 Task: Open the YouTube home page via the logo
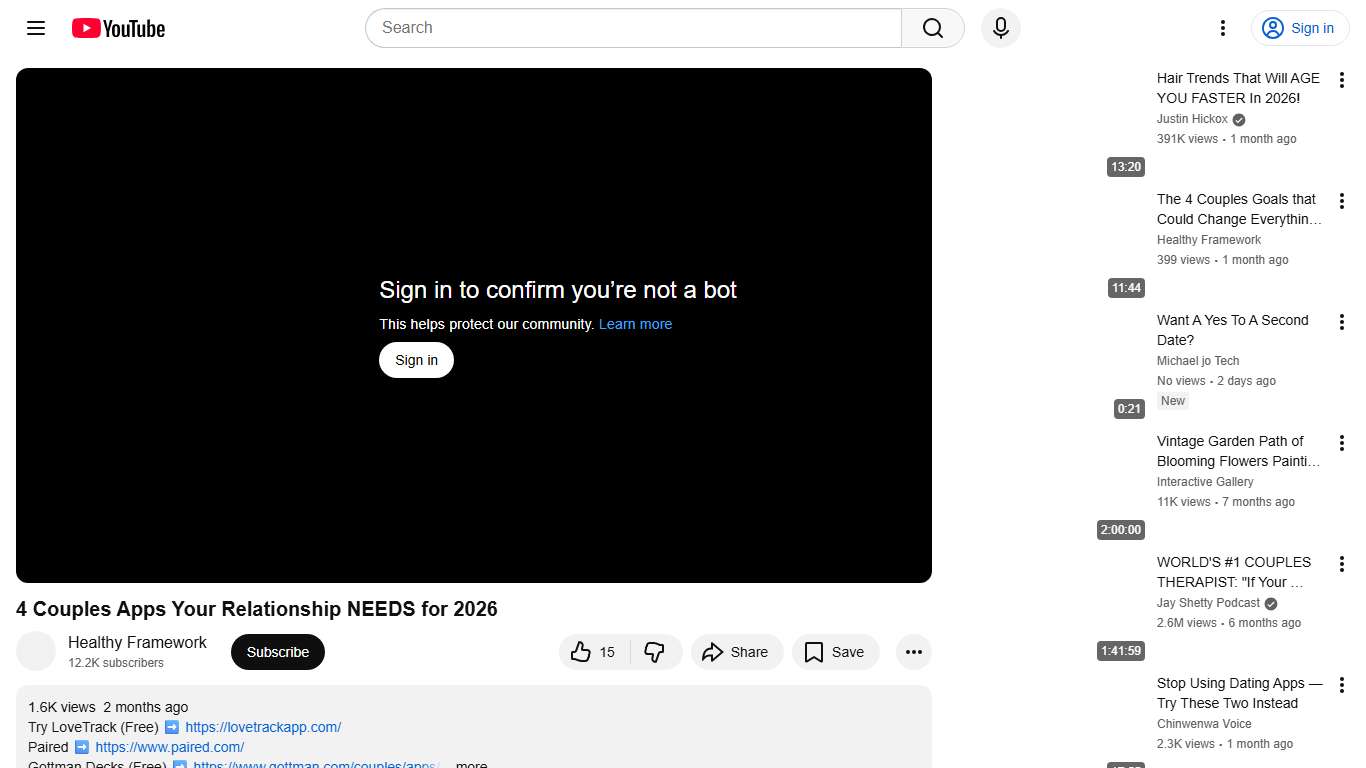coord(117,28)
